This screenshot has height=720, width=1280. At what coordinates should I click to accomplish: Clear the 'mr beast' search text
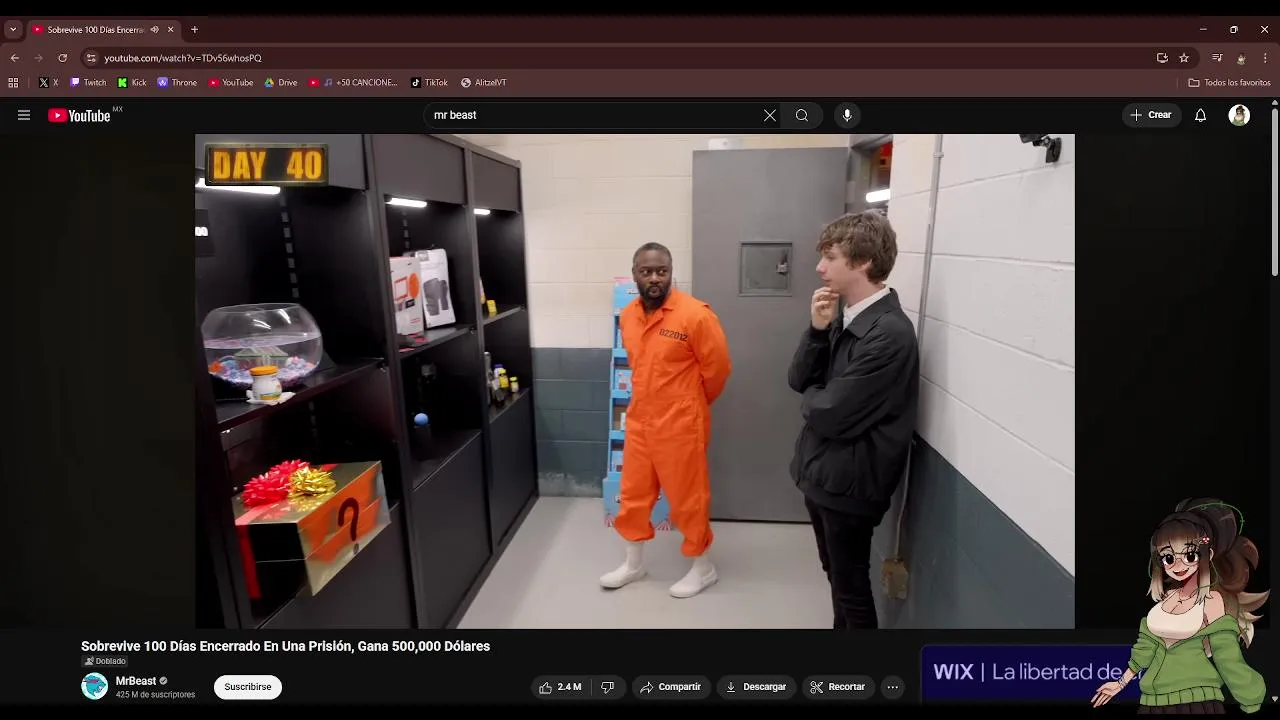(x=770, y=115)
